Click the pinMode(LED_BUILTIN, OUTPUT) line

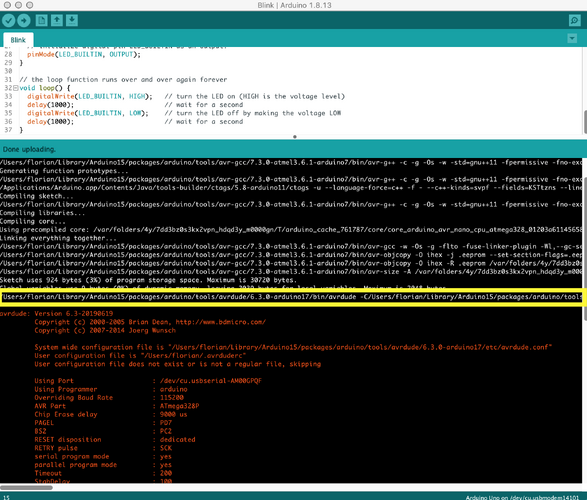tap(84, 55)
